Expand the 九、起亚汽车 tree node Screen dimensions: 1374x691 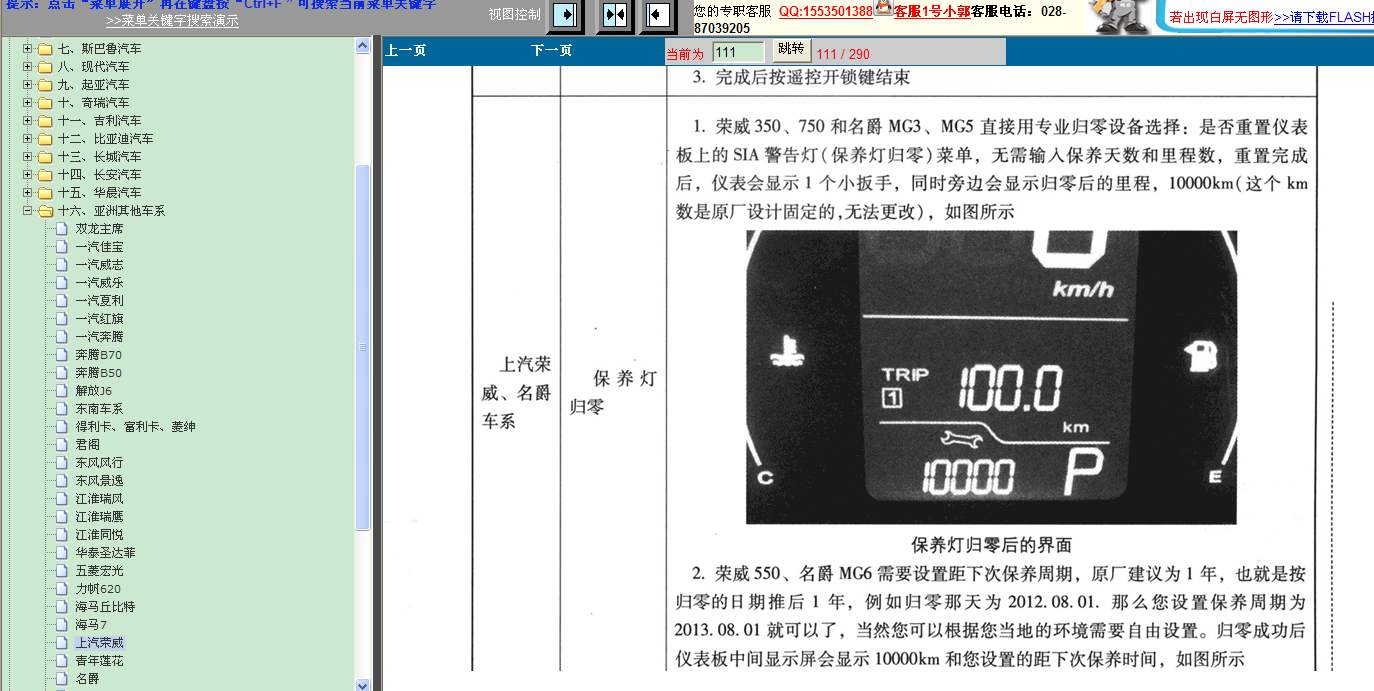[28, 85]
